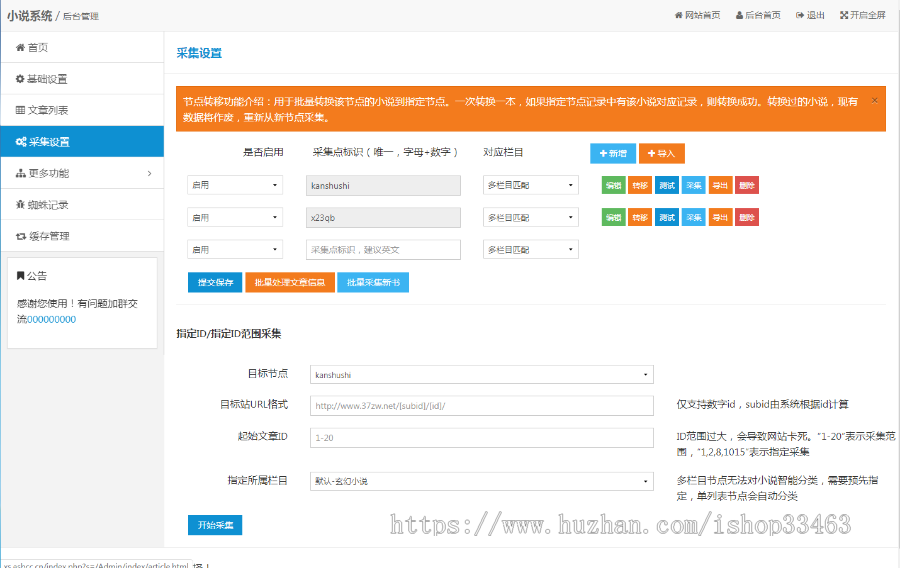The height and width of the screenshot is (568, 900).
Task: Click green 编辑 button for x23qb
Action: [x=613, y=217]
